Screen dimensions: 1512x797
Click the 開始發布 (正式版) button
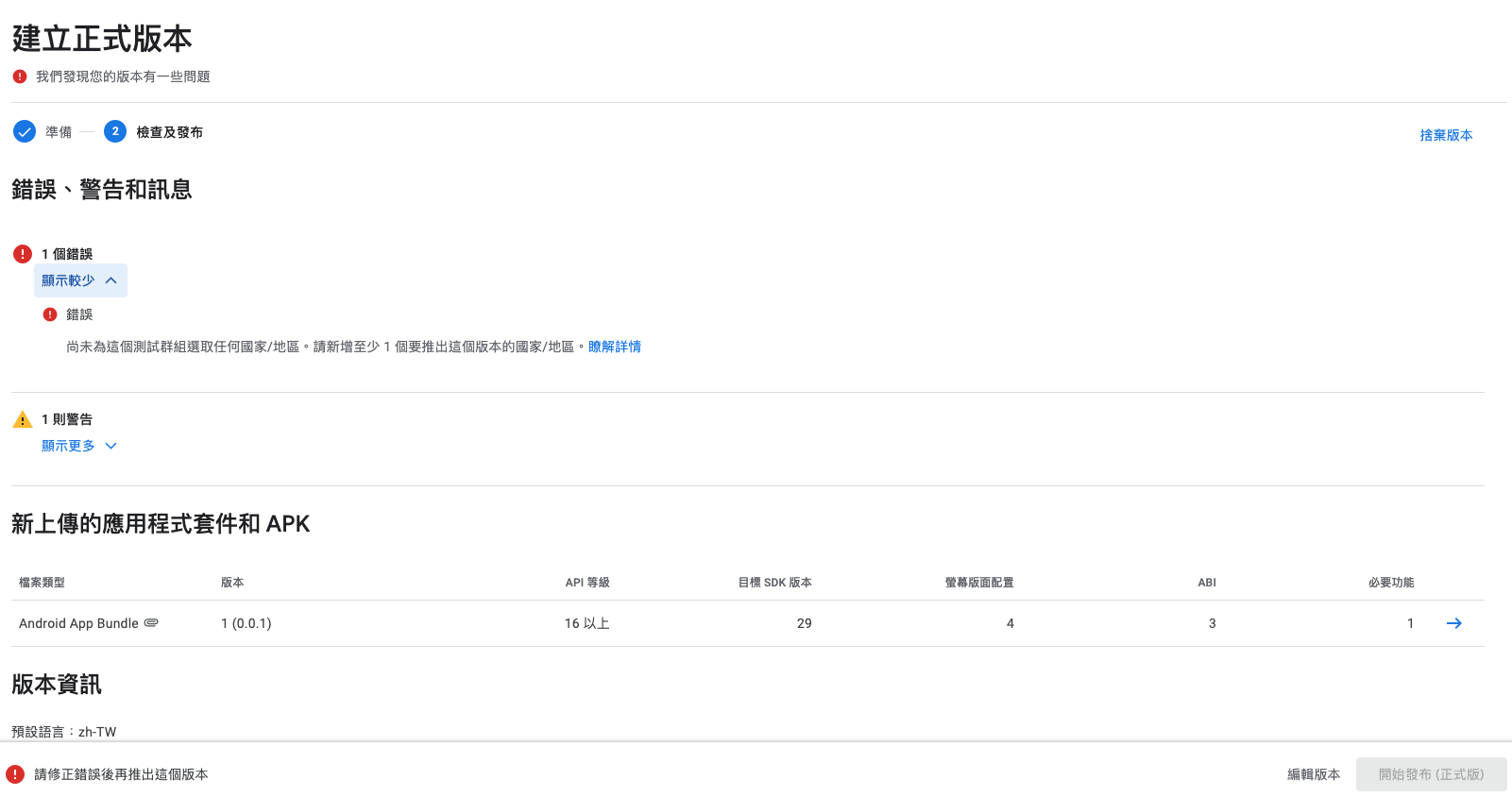point(1431,774)
